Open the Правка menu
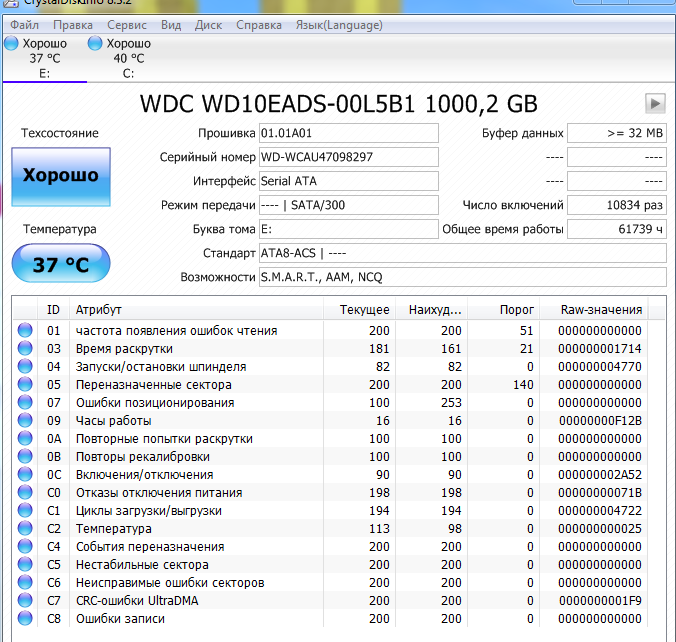The width and height of the screenshot is (676, 642). 73,25
